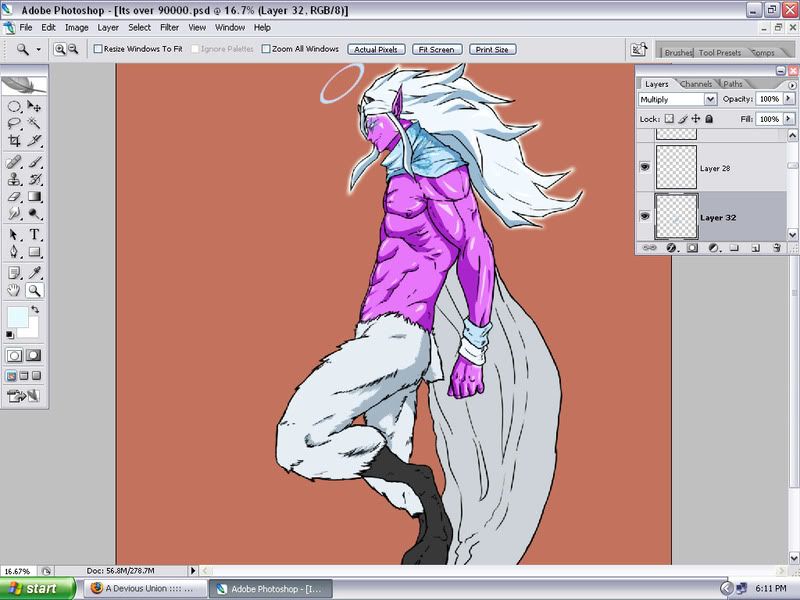The width and height of the screenshot is (800, 600).
Task: Select the Pen tool
Action: (14, 252)
